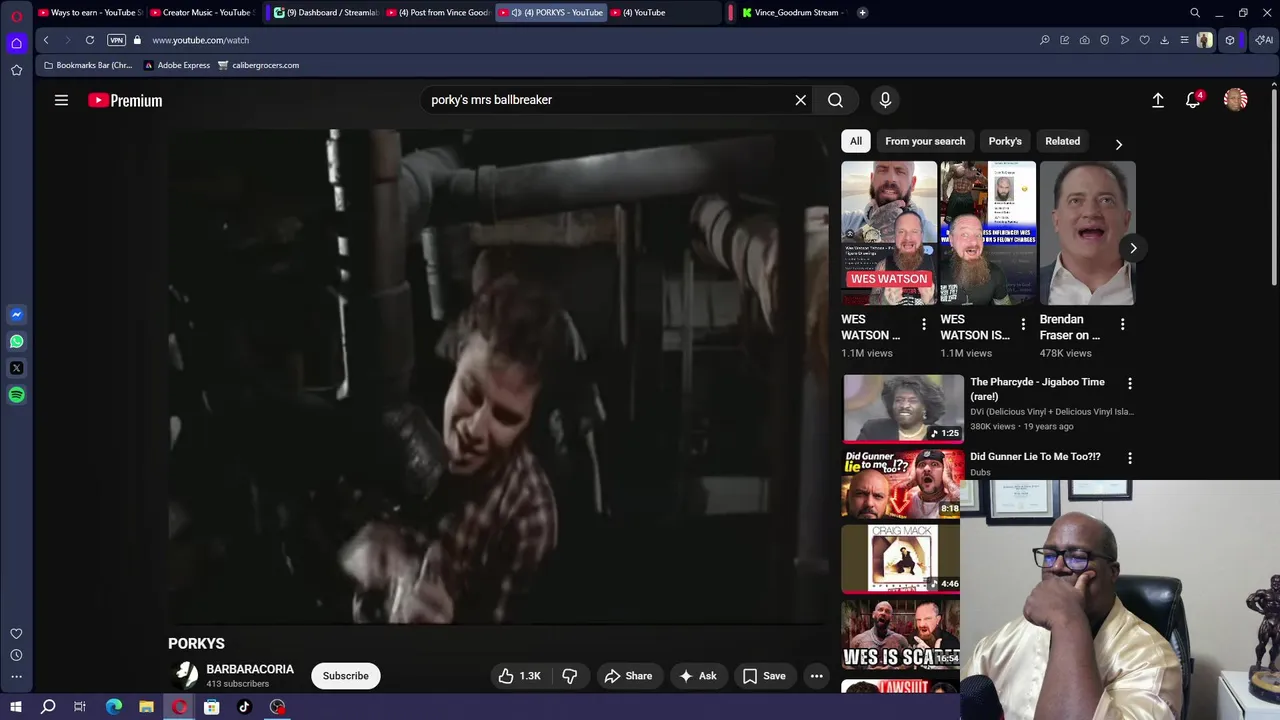Open options for The Pharcyde video

(x=1130, y=383)
